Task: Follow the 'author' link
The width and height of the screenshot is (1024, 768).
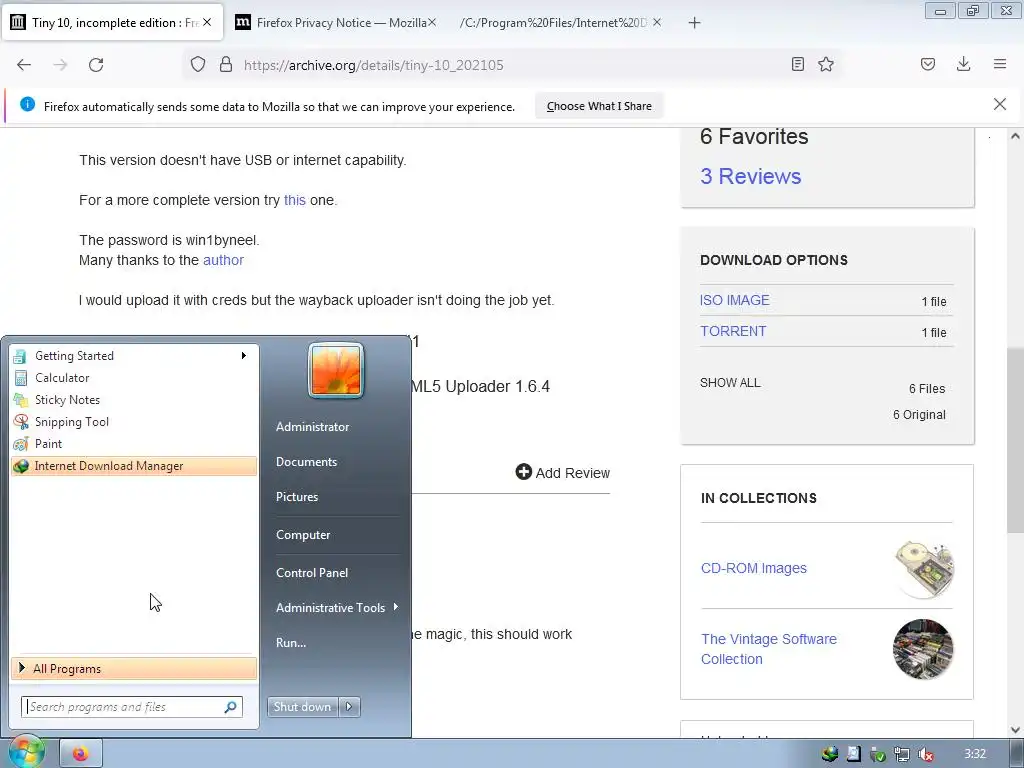Action: click(223, 260)
